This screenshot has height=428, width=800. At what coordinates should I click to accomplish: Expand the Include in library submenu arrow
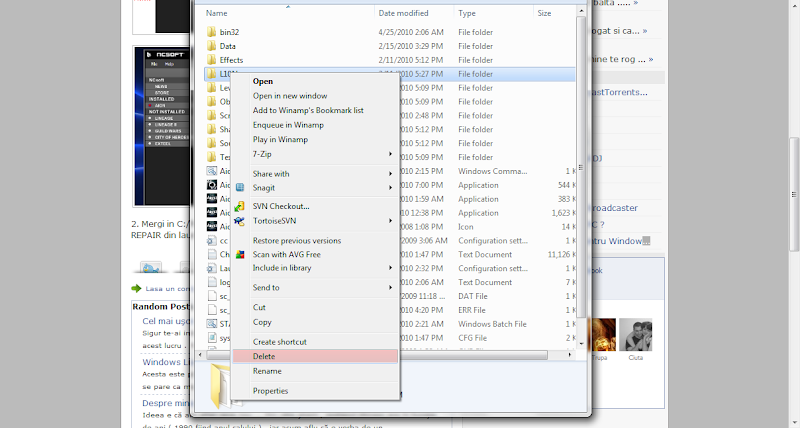tap(390, 268)
